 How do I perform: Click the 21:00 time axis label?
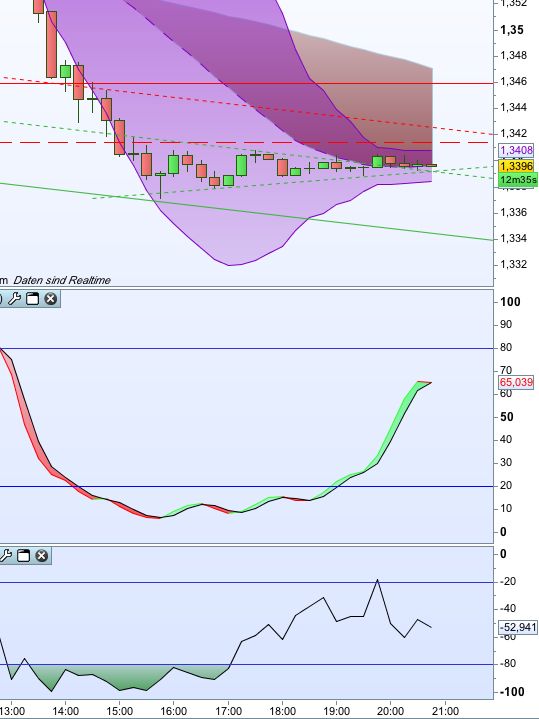(445, 711)
